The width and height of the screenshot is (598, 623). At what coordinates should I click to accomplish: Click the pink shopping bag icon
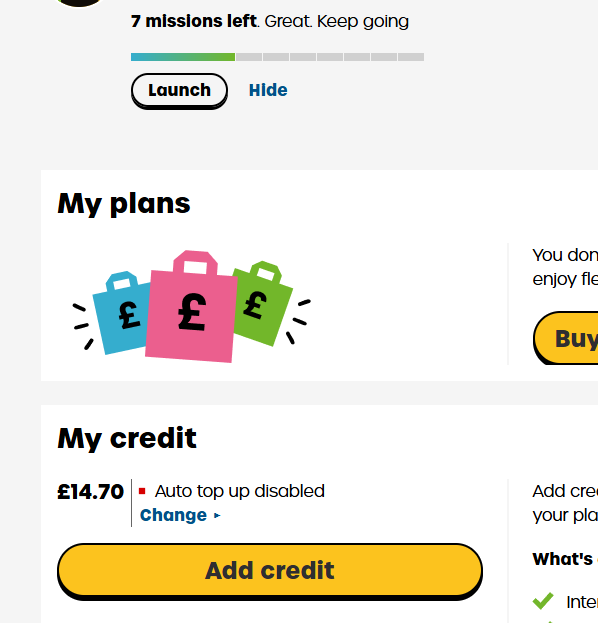click(x=192, y=307)
